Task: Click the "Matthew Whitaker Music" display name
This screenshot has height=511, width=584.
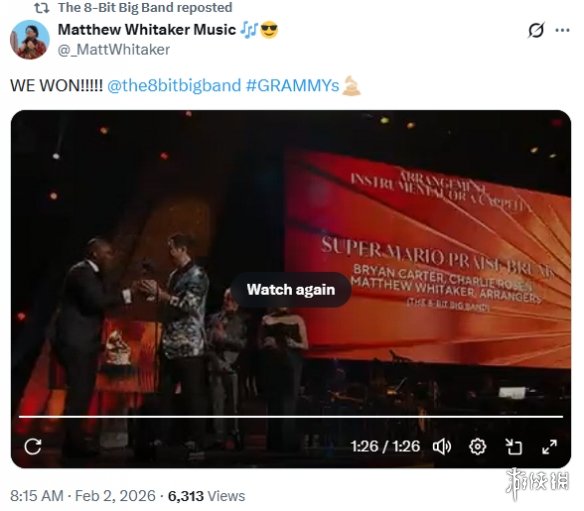Action: point(147,29)
